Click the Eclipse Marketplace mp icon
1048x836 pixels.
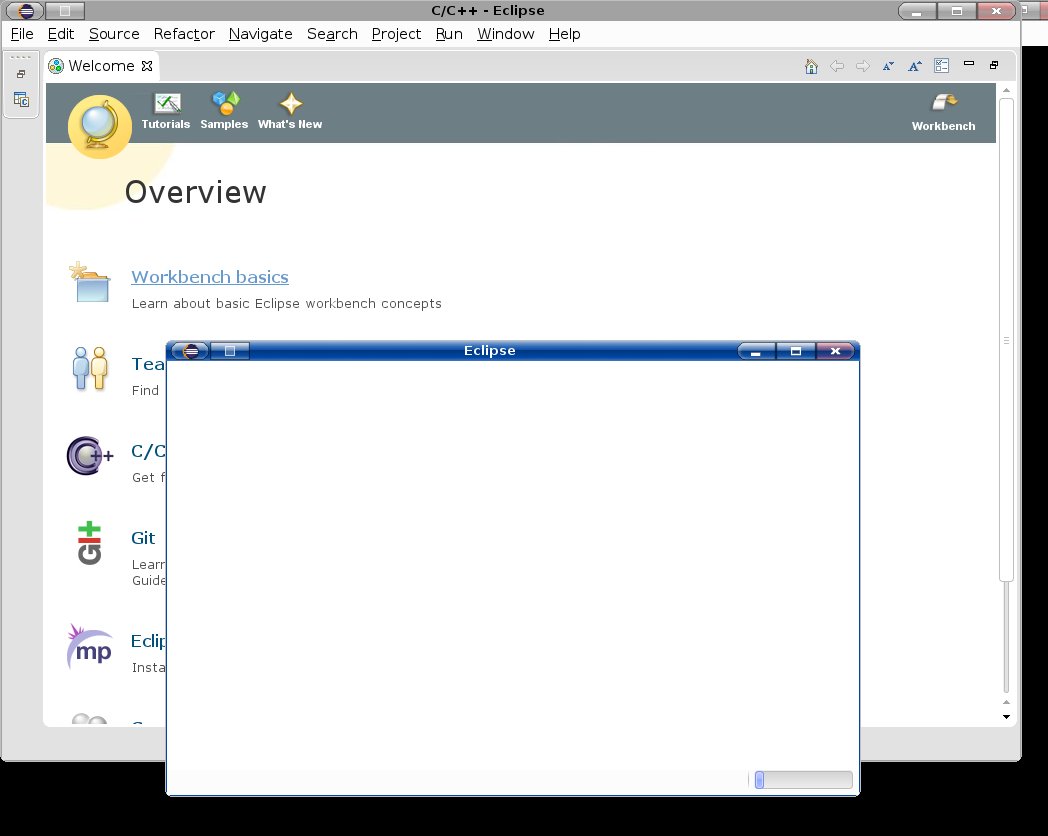pyautogui.click(x=90, y=647)
